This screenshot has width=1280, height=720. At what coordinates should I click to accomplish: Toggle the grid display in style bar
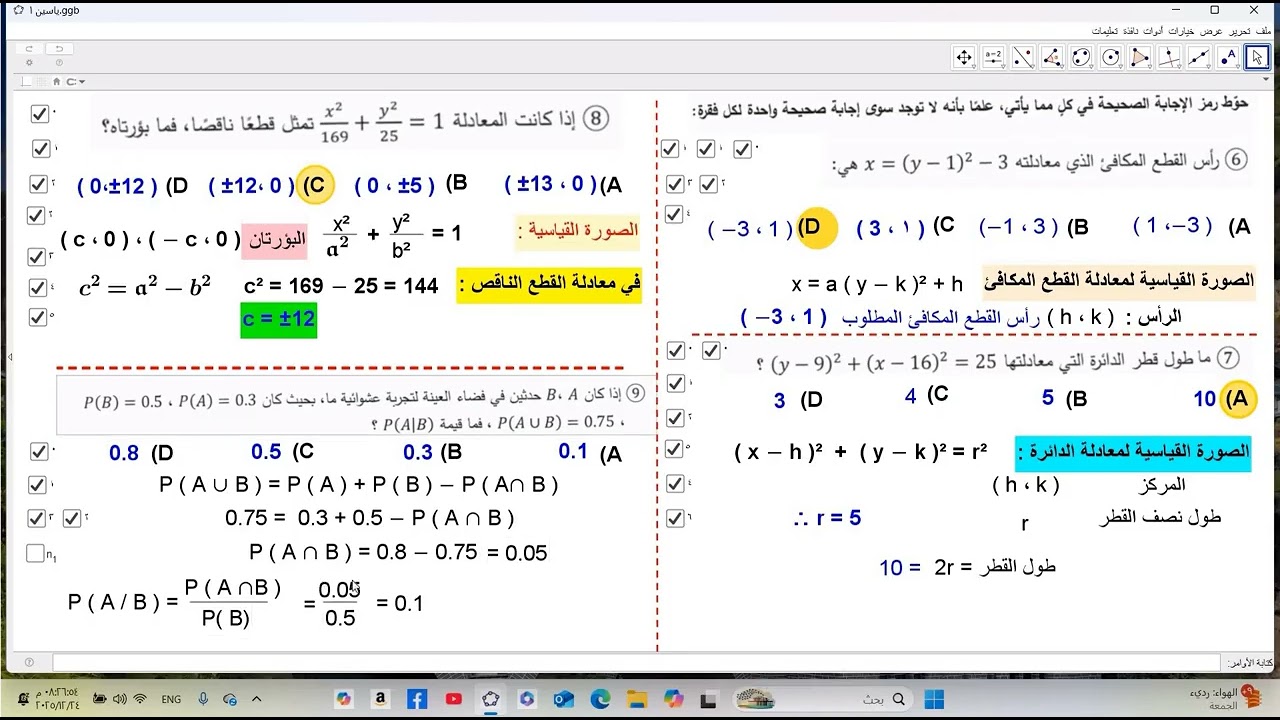(42, 81)
